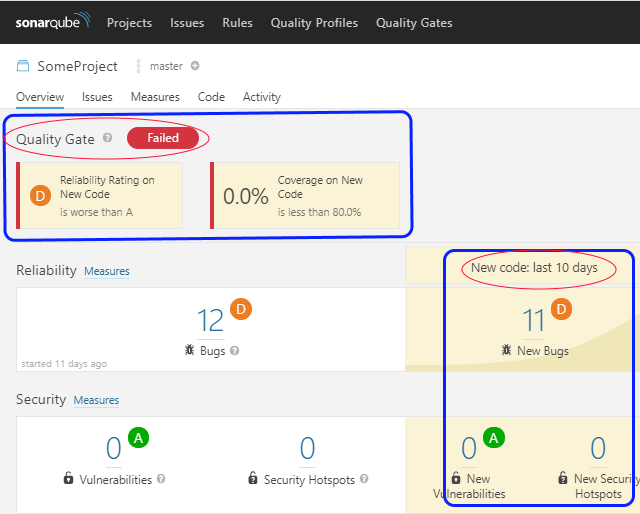Open the 0.0% Coverage on New Code condition

click(x=305, y=196)
